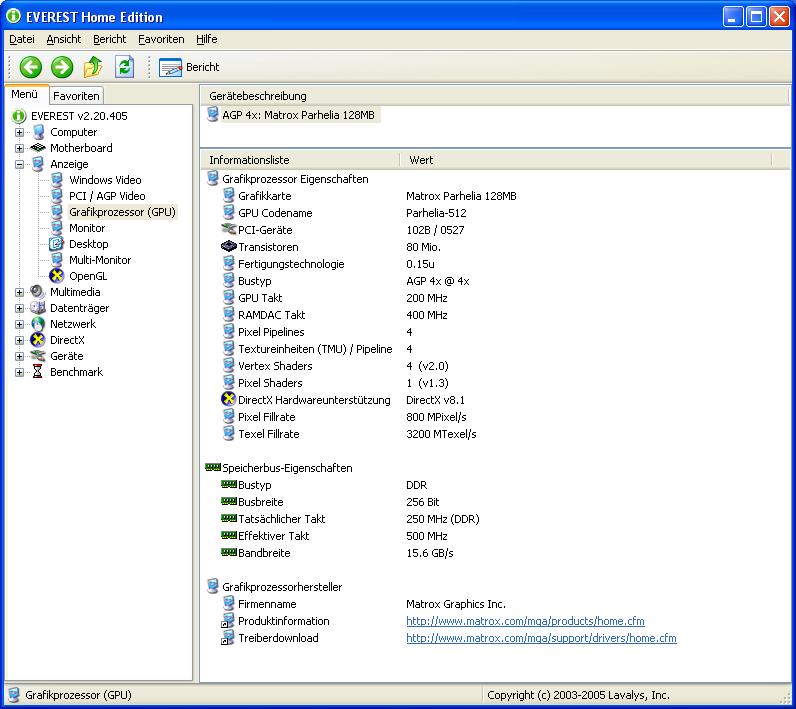The image size is (796, 709).
Task: Click the status bar GPU icon
Action: pos(14,695)
